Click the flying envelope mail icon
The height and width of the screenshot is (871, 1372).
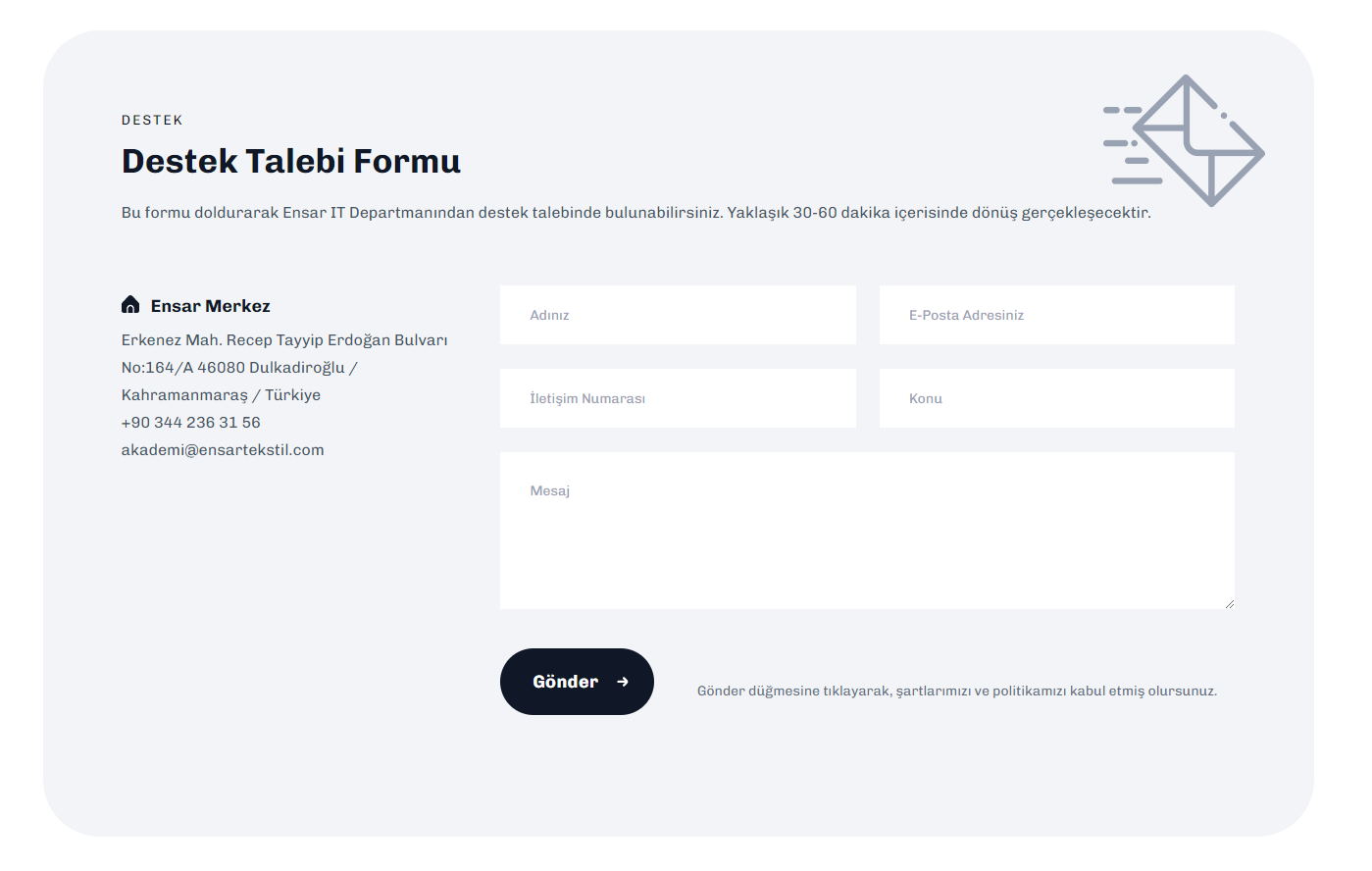pos(1185,141)
